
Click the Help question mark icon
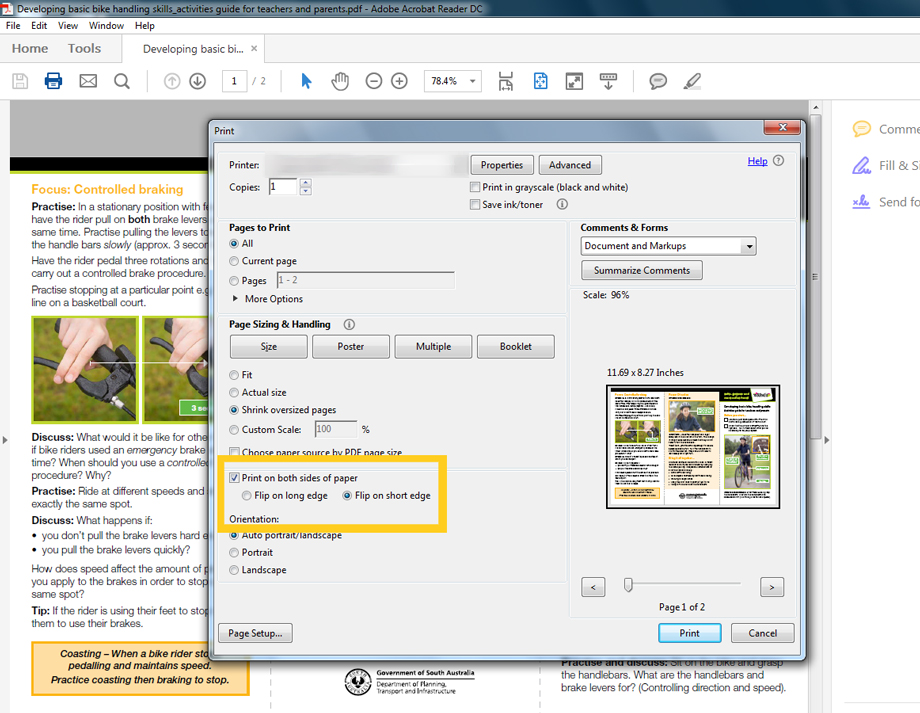[779, 161]
